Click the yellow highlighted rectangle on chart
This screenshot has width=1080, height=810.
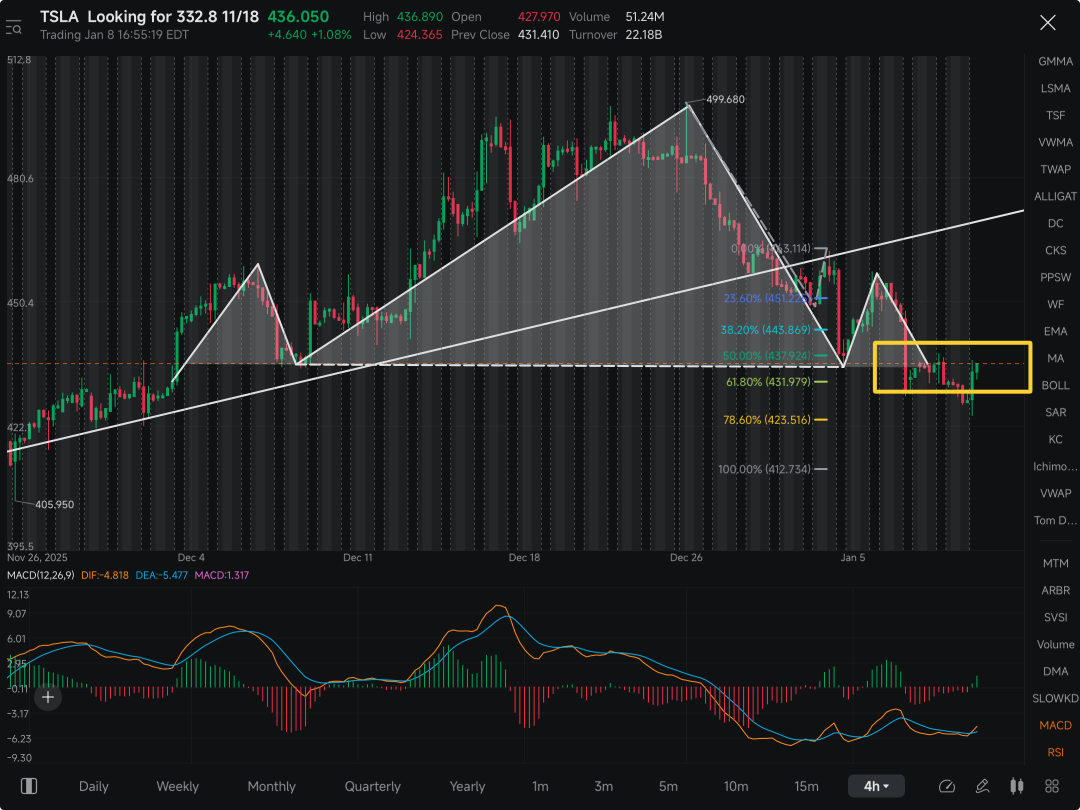(x=953, y=367)
